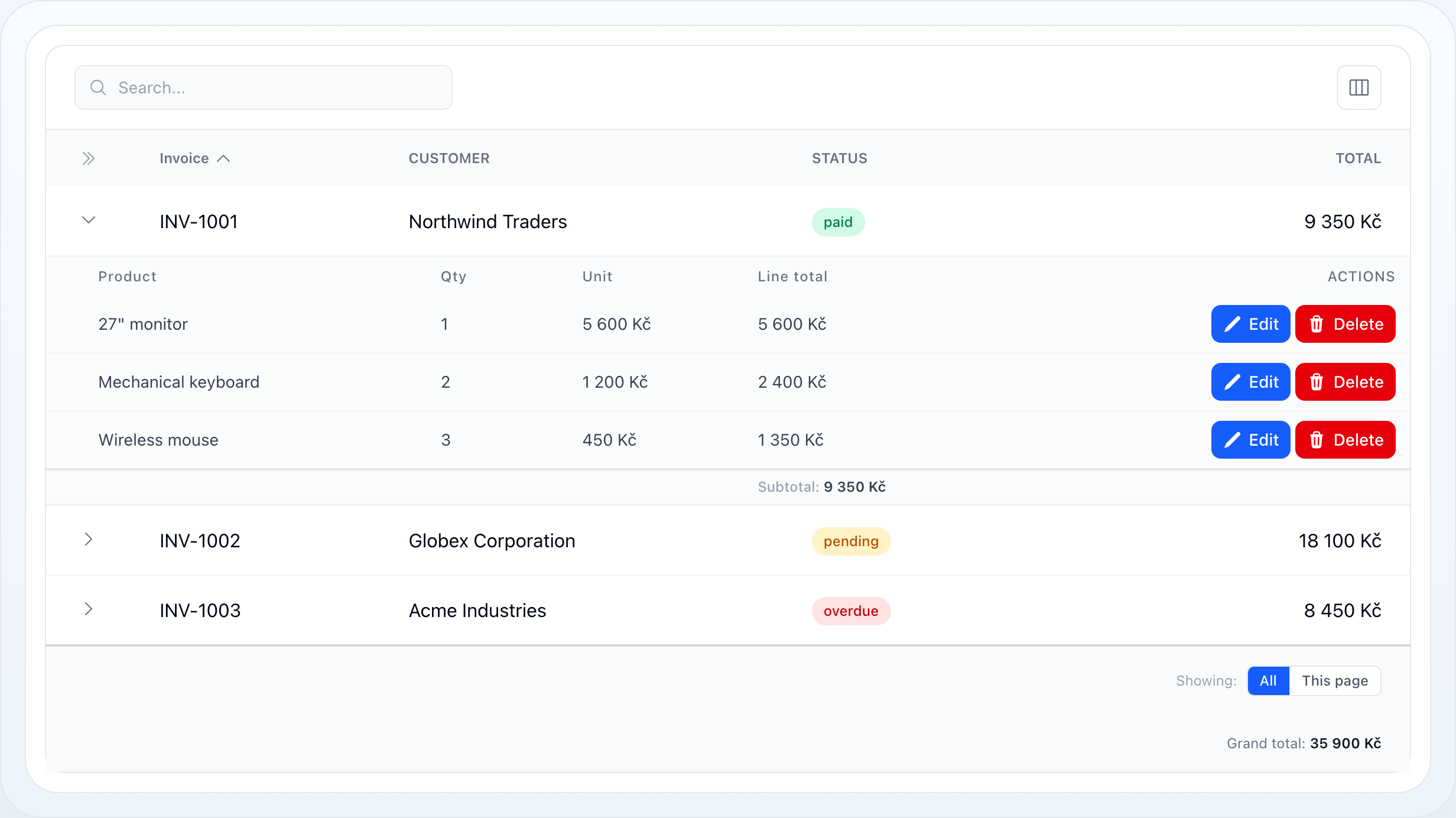Switch Showing toggle to This page
The height and width of the screenshot is (818, 1456).
tap(1335, 681)
